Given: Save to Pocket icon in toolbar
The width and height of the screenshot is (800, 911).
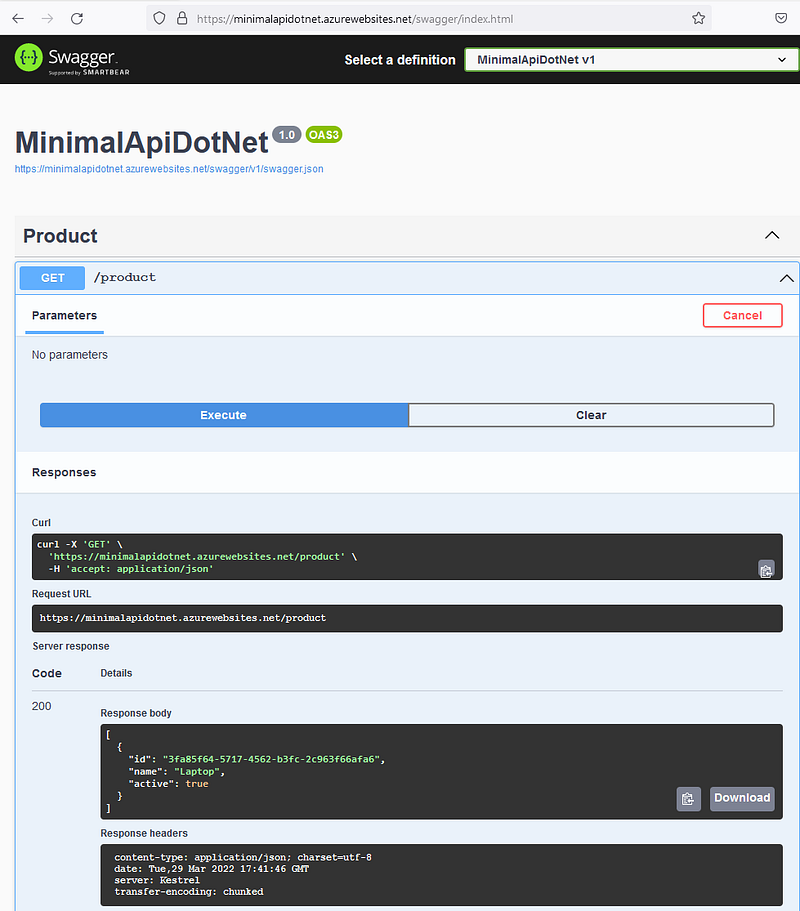Looking at the screenshot, I should coord(781,19).
